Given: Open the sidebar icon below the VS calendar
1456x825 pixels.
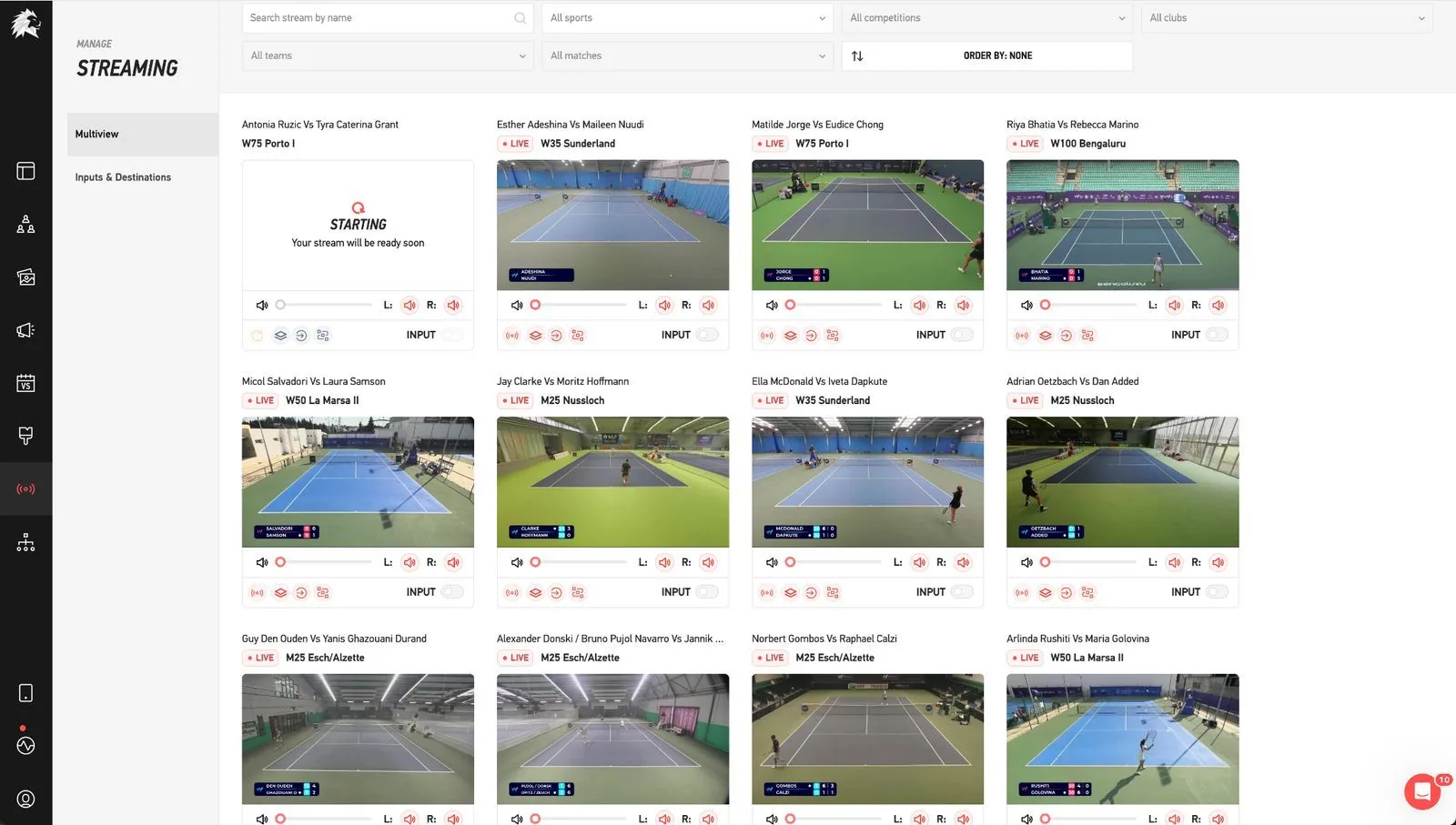Looking at the screenshot, I should 25,436.
